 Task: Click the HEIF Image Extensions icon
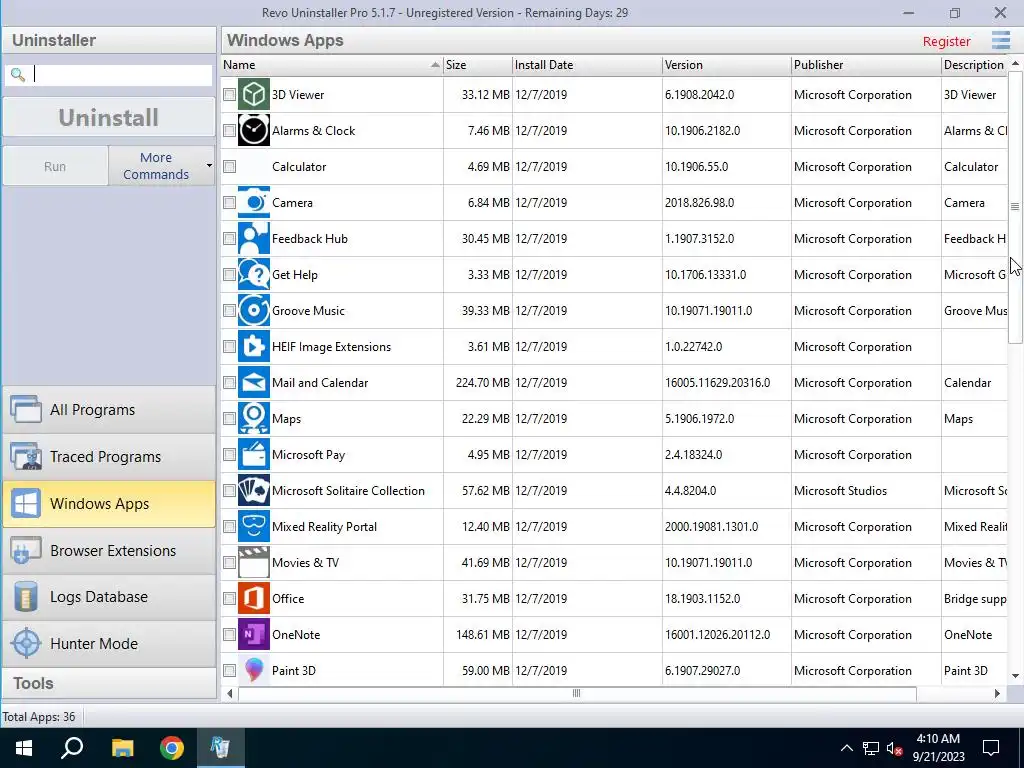pyautogui.click(x=253, y=346)
